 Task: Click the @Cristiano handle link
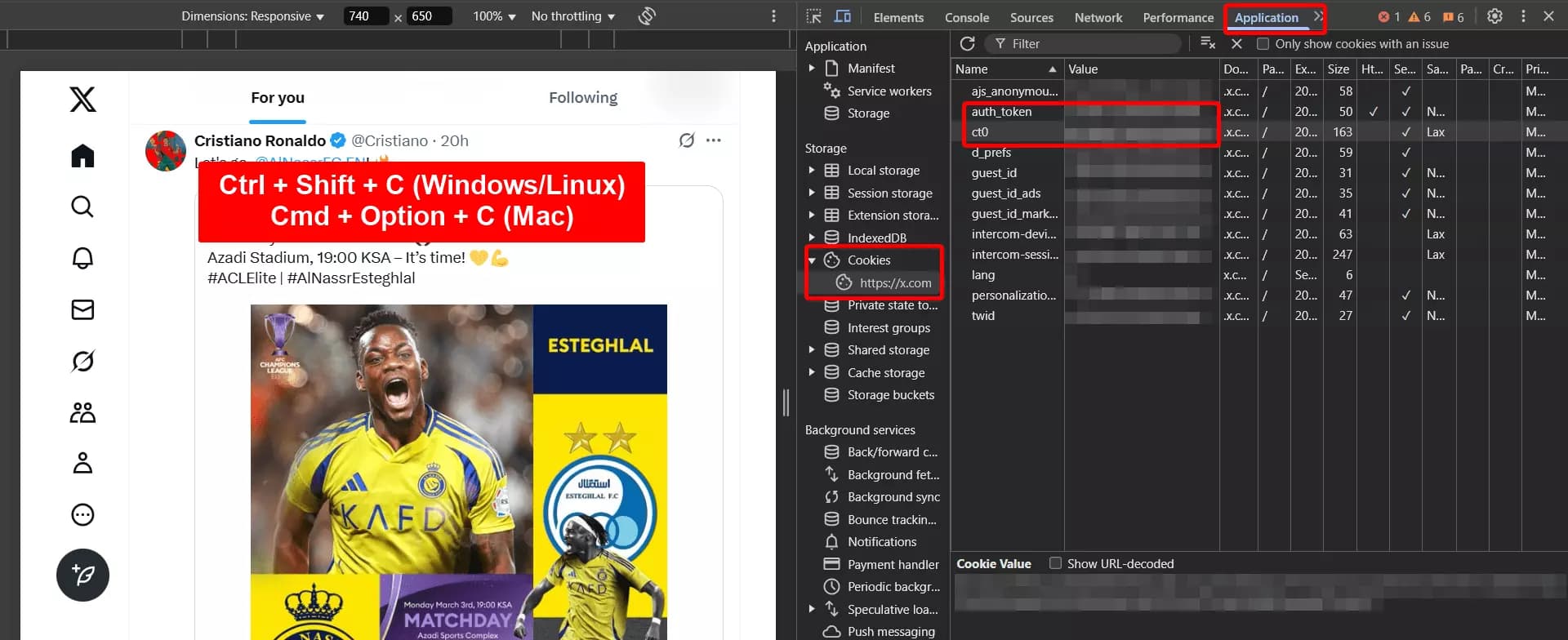pyautogui.click(x=390, y=140)
